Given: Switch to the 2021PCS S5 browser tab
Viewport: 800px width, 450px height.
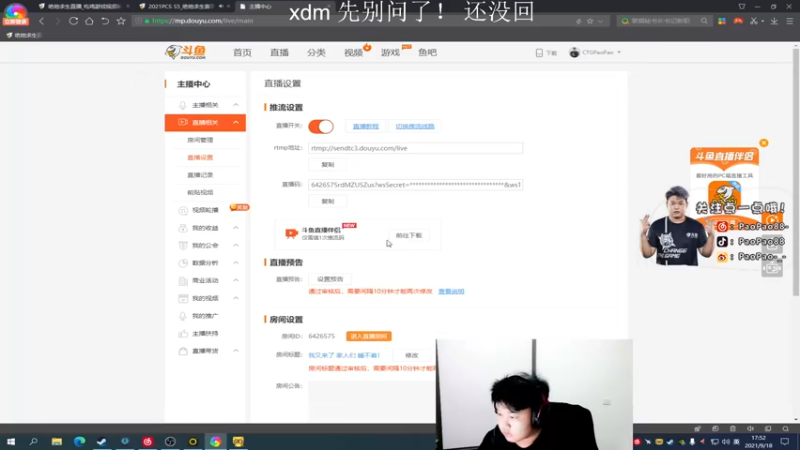Looking at the screenshot, I should click(x=180, y=7).
